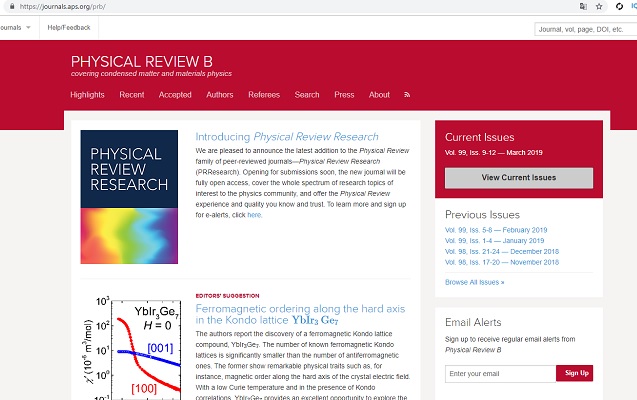This screenshot has height=400, width=637.
Task: Open the About page
Action: (379, 95)
